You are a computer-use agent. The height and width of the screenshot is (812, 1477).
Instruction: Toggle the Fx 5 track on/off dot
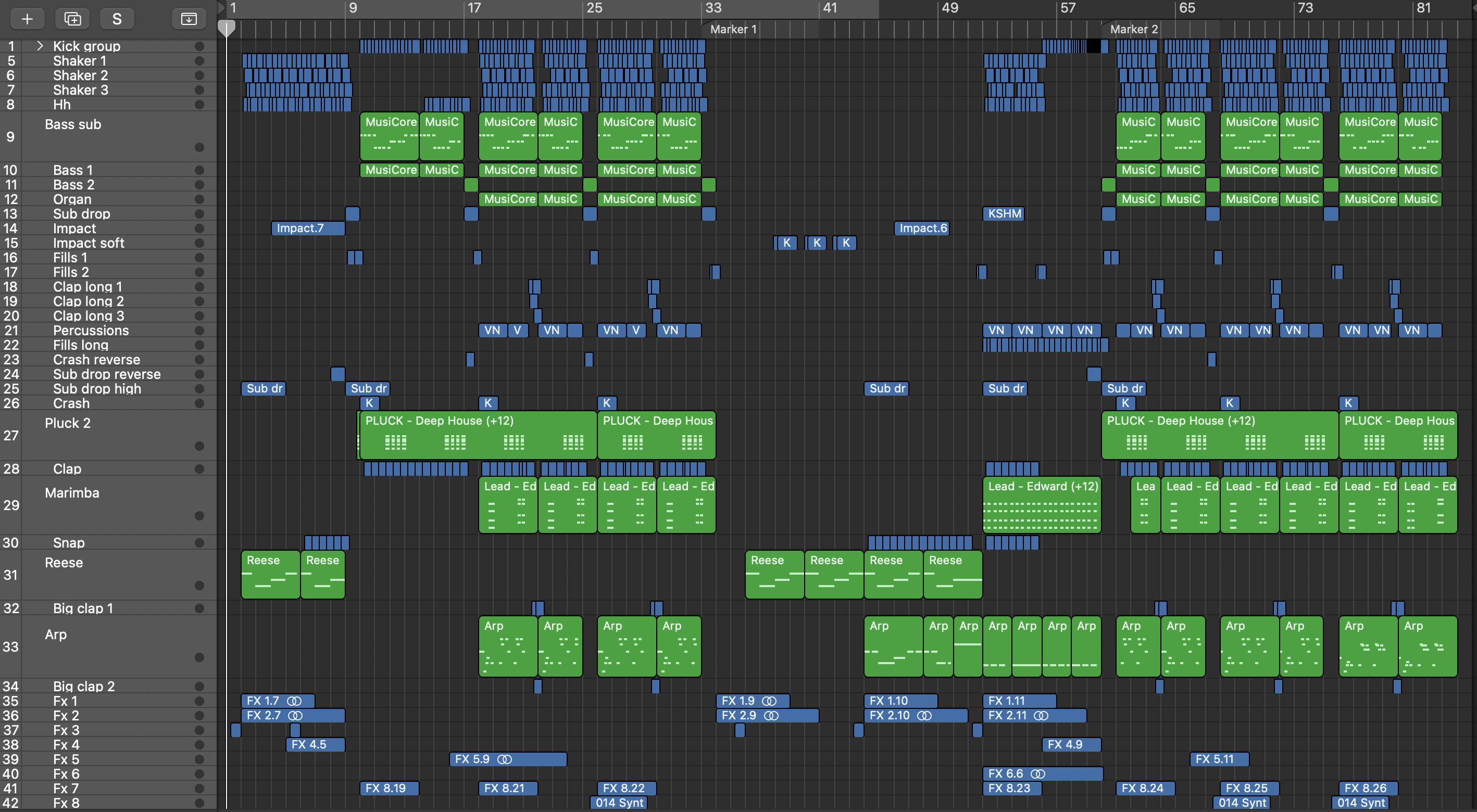[x=199, y=759]
